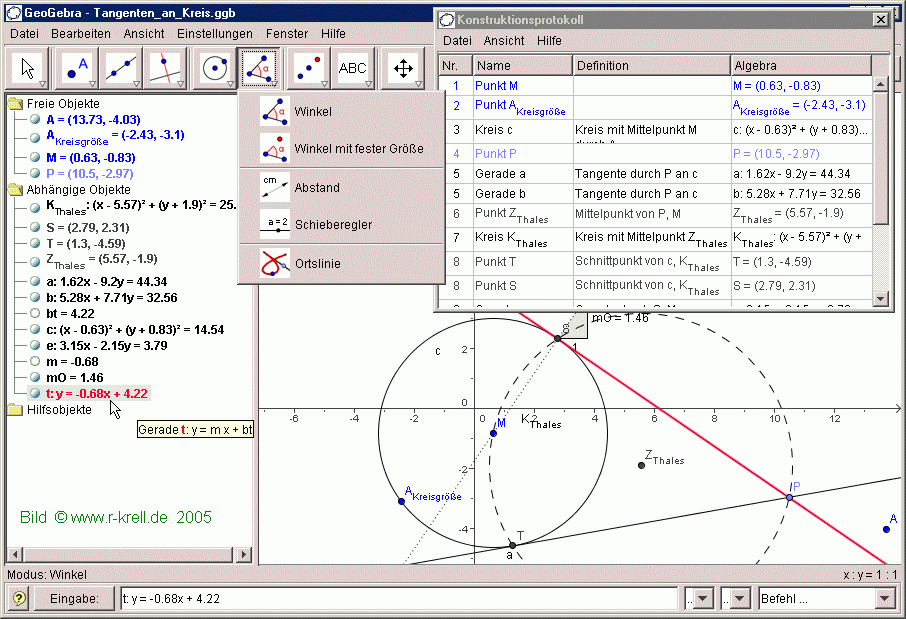This screenshot has height=619, width=906.
Task: Activate the ABC text tool
Action: pyautogui.click(x=353, y=67)
